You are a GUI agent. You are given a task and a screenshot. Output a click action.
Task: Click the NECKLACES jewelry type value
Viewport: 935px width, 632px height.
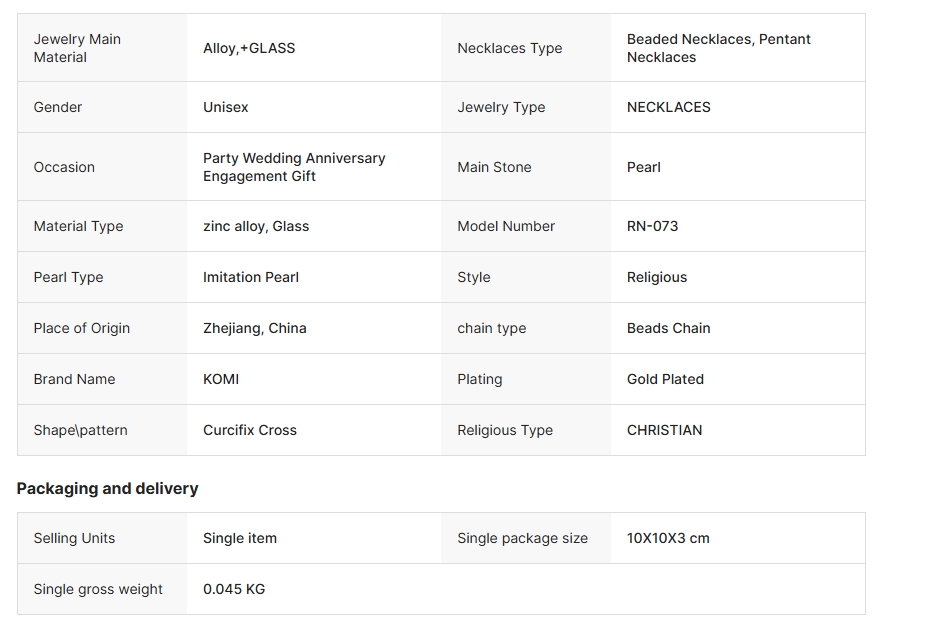tap(668, 107)
